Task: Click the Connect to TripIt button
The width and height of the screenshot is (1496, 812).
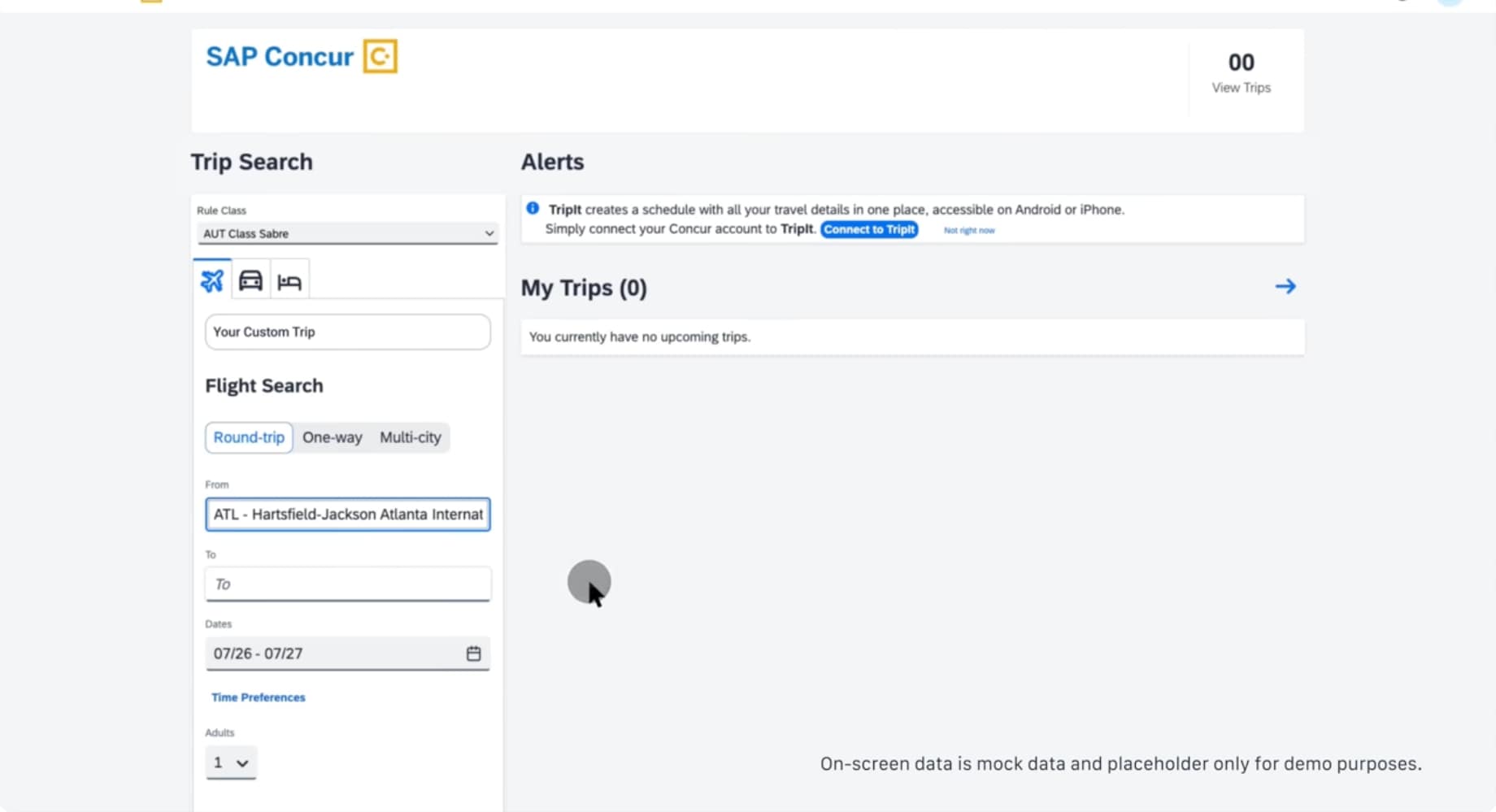Action: (869, 229)
